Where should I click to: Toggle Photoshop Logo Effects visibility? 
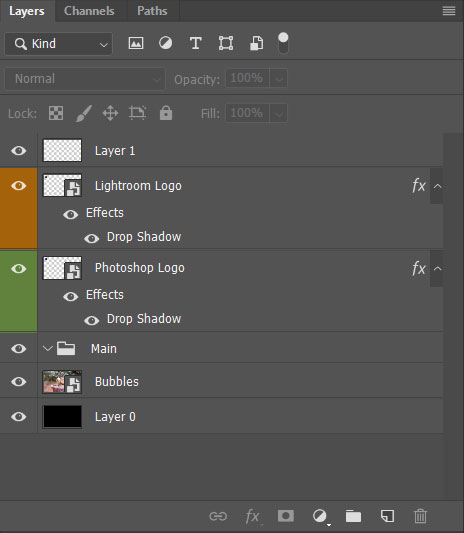click(x=71, y=296)
